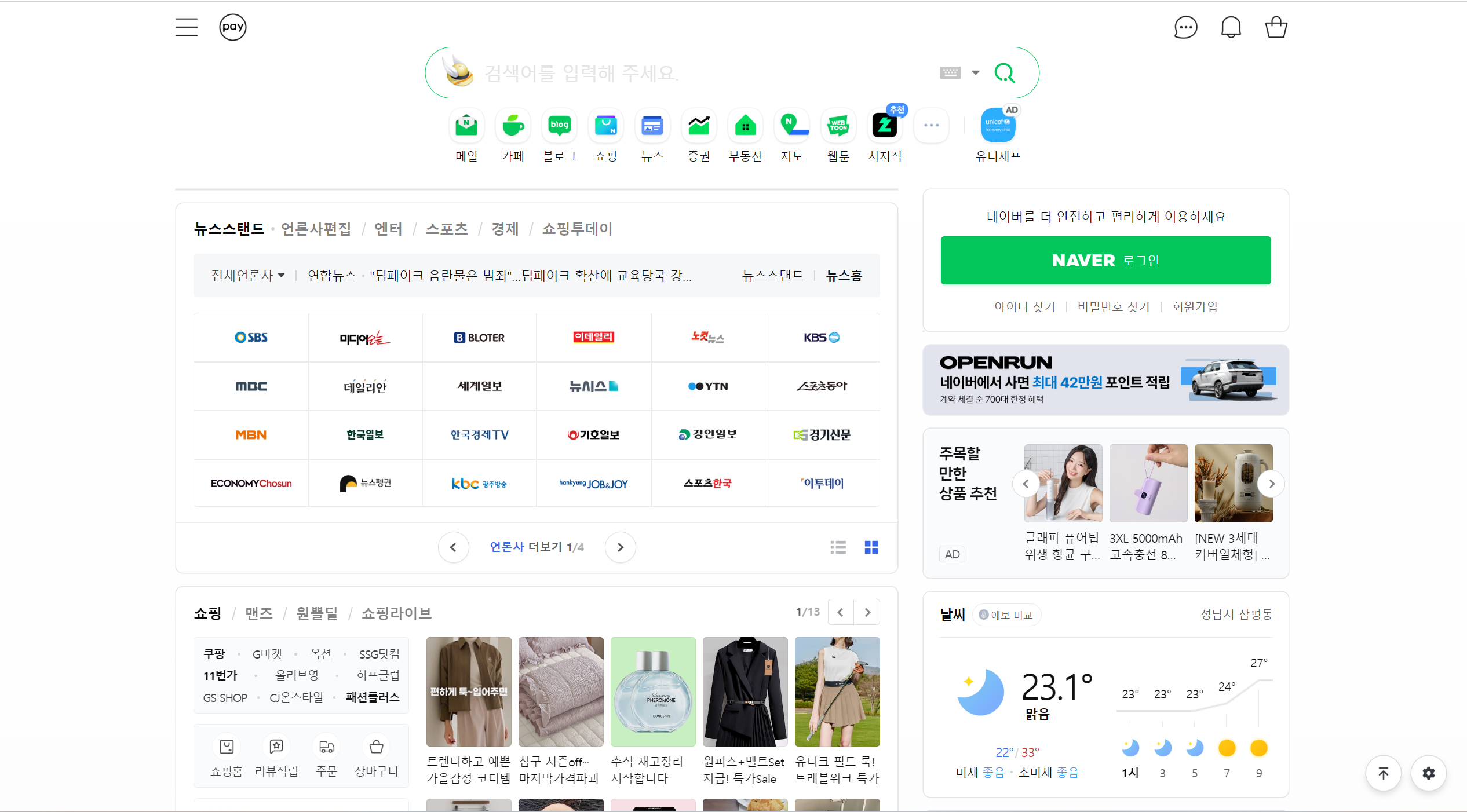
Task: Click the notification bell icon
Action: click(x=1231, y=27)
